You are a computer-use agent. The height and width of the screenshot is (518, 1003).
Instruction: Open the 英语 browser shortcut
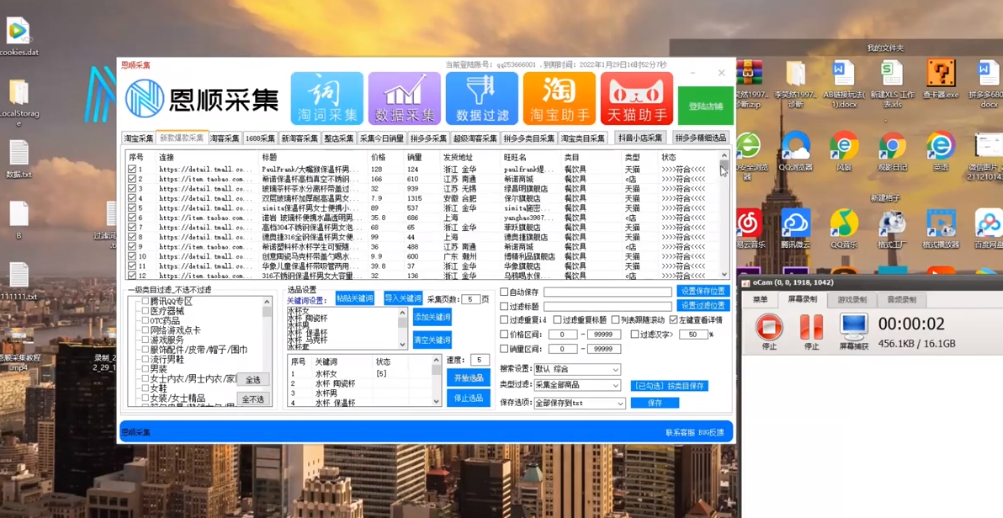(940, 152)
